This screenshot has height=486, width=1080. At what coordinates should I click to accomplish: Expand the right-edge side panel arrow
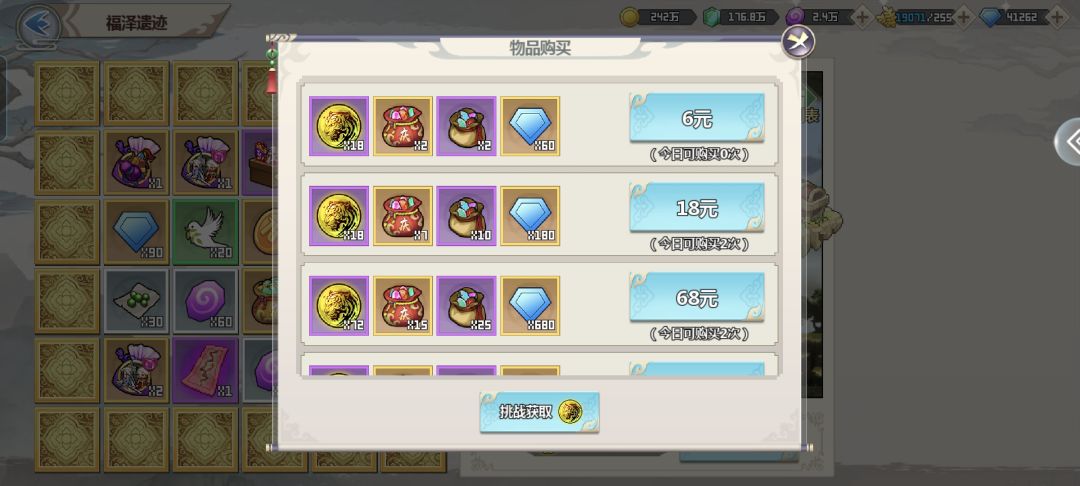[x=1070, y=141]
